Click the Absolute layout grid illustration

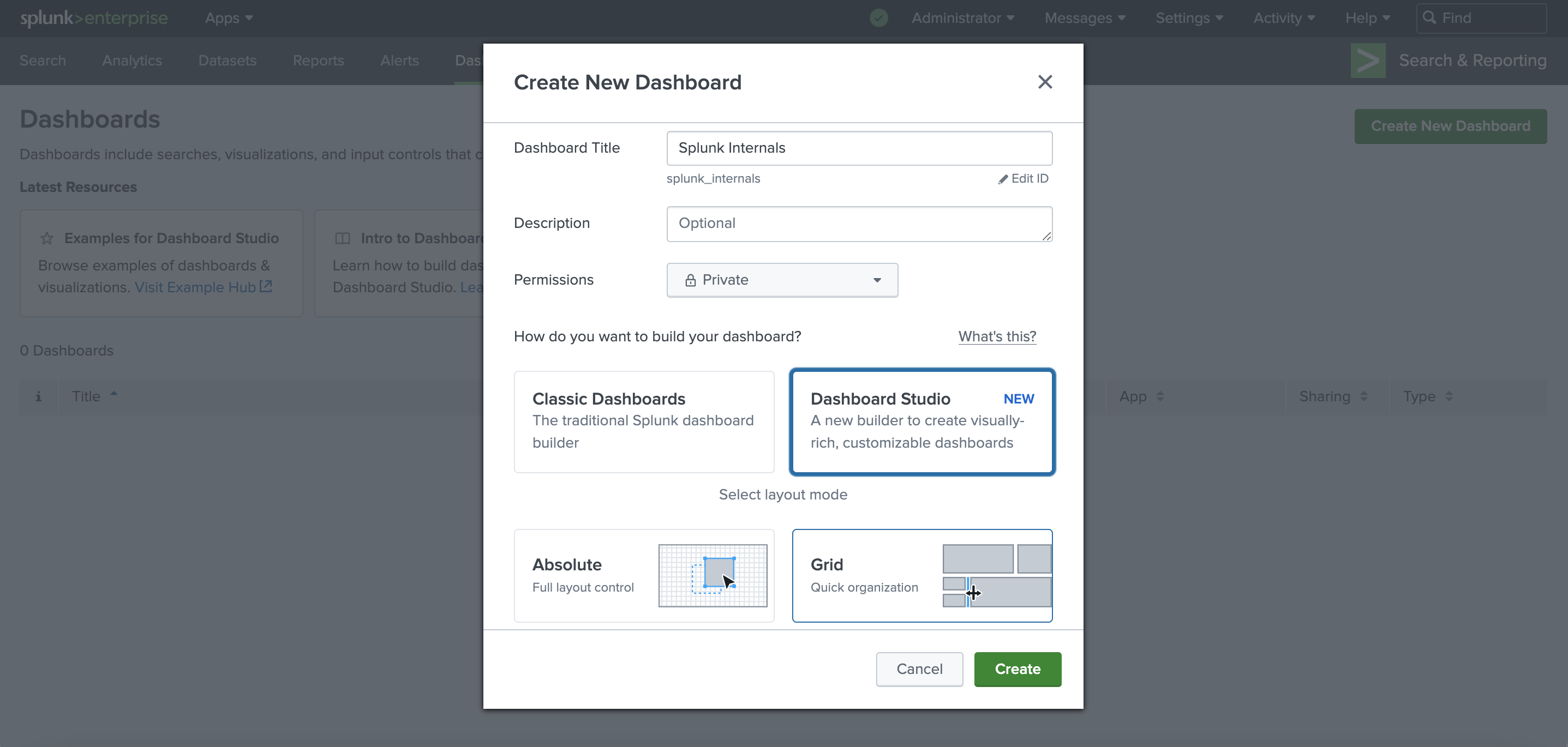pyautogui.click(x=712, y=575)
